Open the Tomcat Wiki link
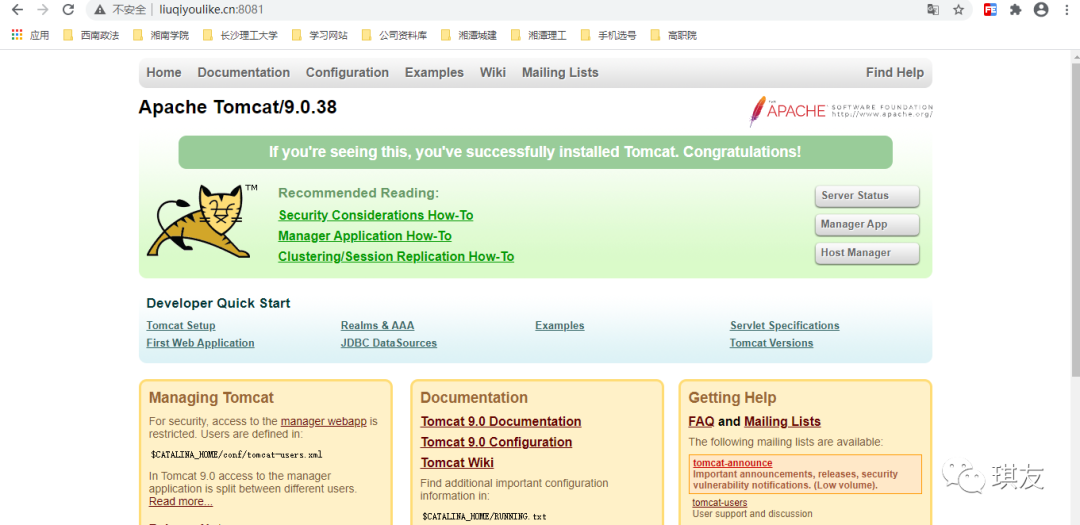Screen dimensions: 1080x525 click(457, 463)
